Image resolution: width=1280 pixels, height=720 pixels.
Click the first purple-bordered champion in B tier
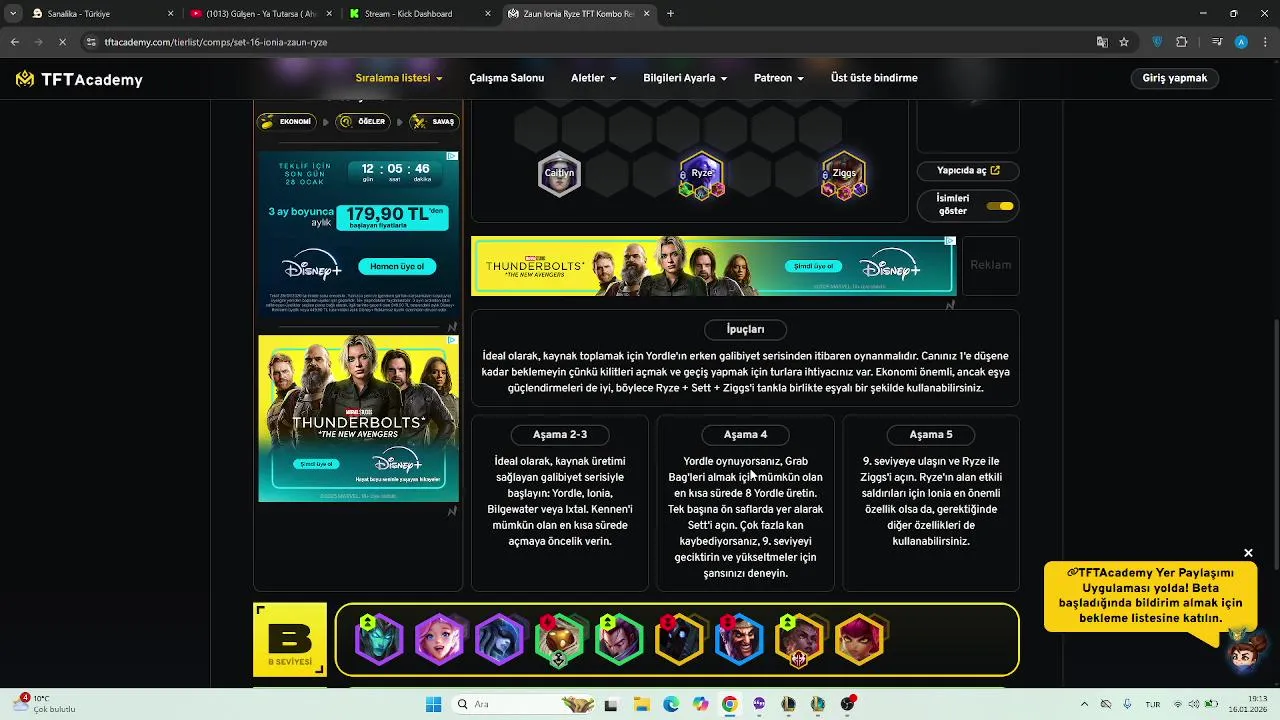click(379, 639)
